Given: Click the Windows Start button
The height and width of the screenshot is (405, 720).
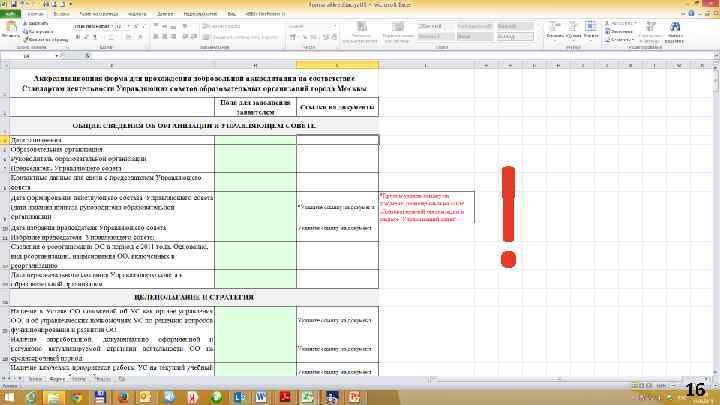Looking at the screenshot, I should pyautogui.click(x=8, y=397).
